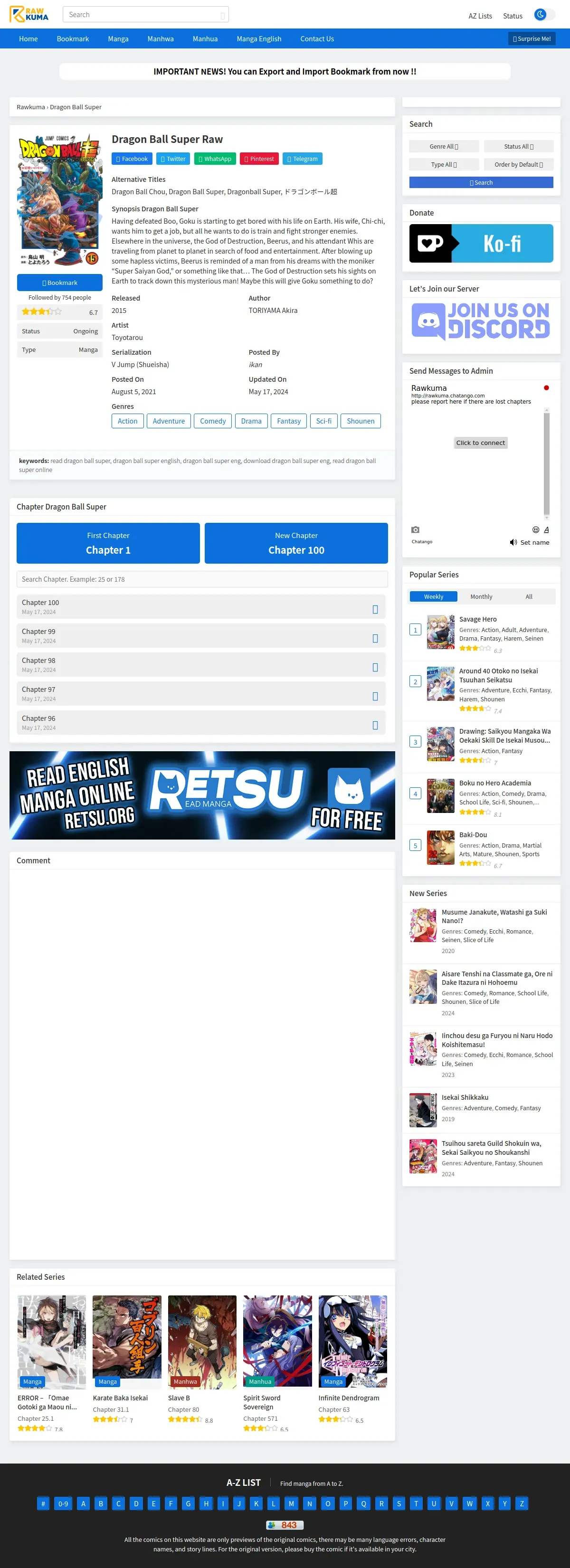Open Infinite Dendrogram related series
570x1568 pixels.
tap(349, 1398)
